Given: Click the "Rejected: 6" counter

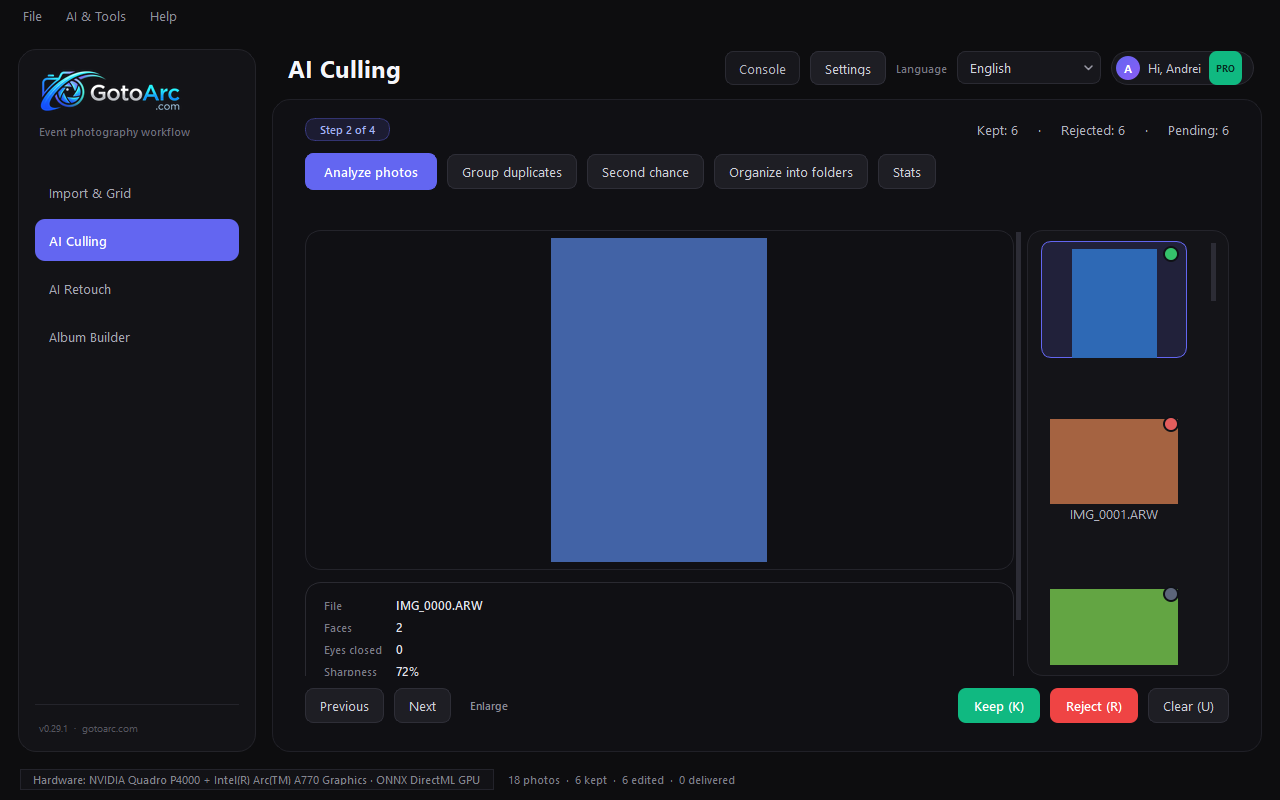Looking at the screenshot, I should click(x=1093, y=131).
